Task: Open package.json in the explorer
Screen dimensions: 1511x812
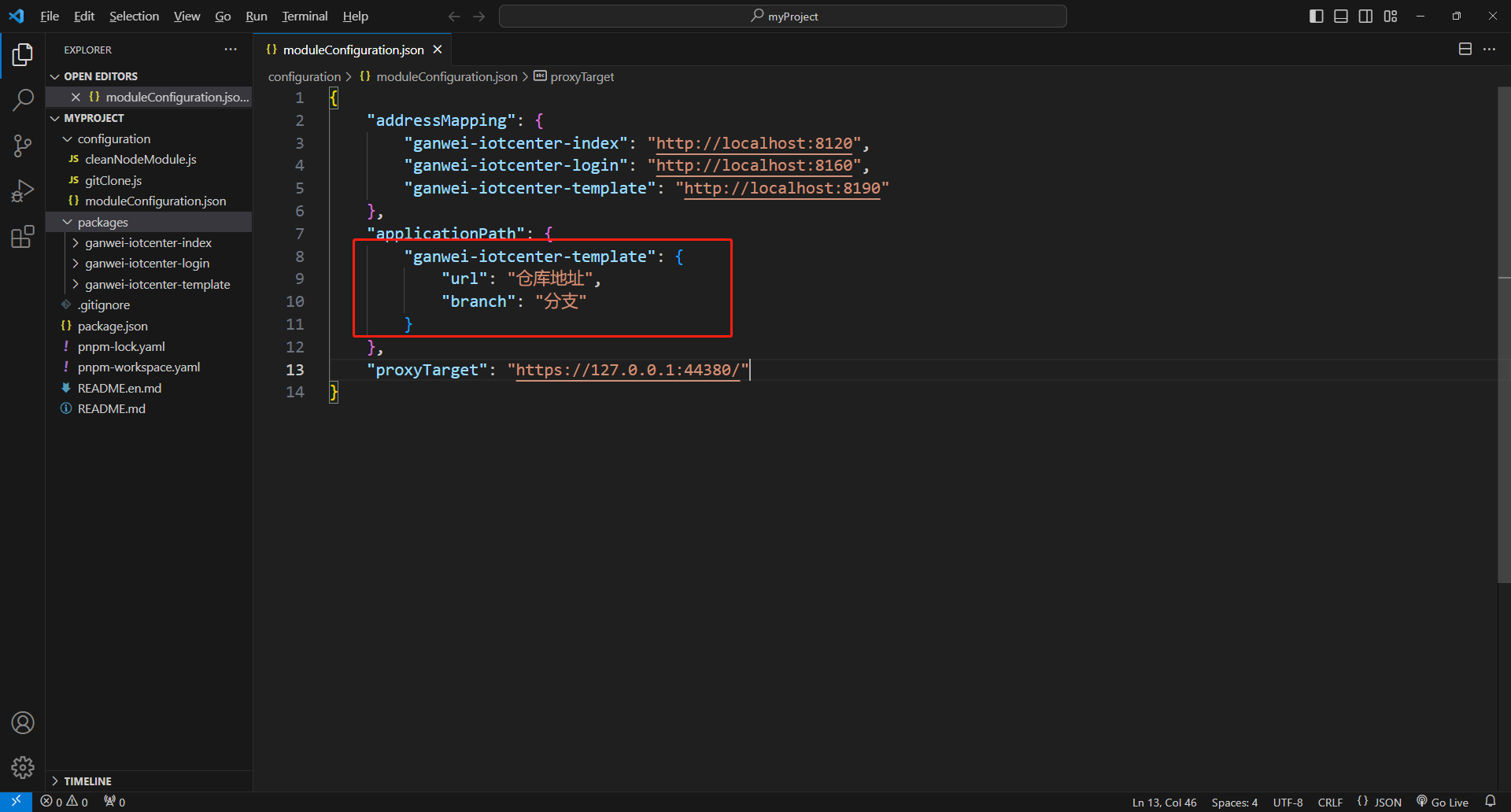Action: coord(113,327)
